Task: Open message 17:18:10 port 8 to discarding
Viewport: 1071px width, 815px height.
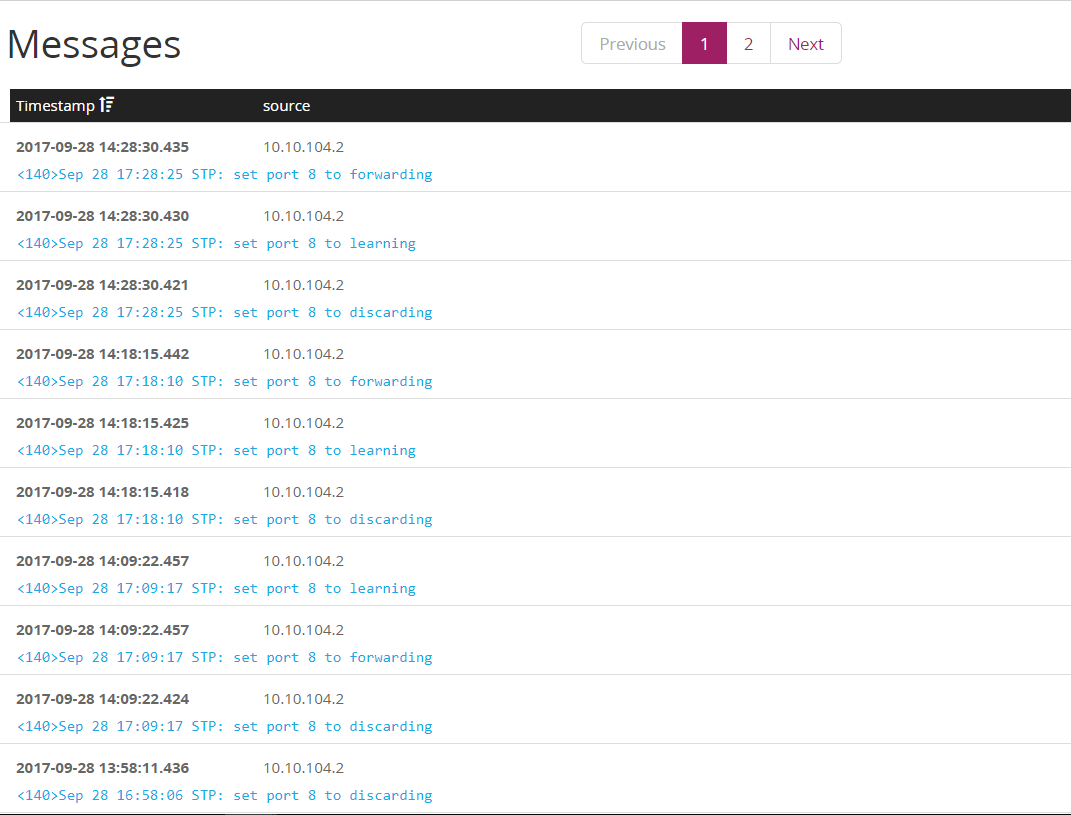Action: tap(225, 520)
